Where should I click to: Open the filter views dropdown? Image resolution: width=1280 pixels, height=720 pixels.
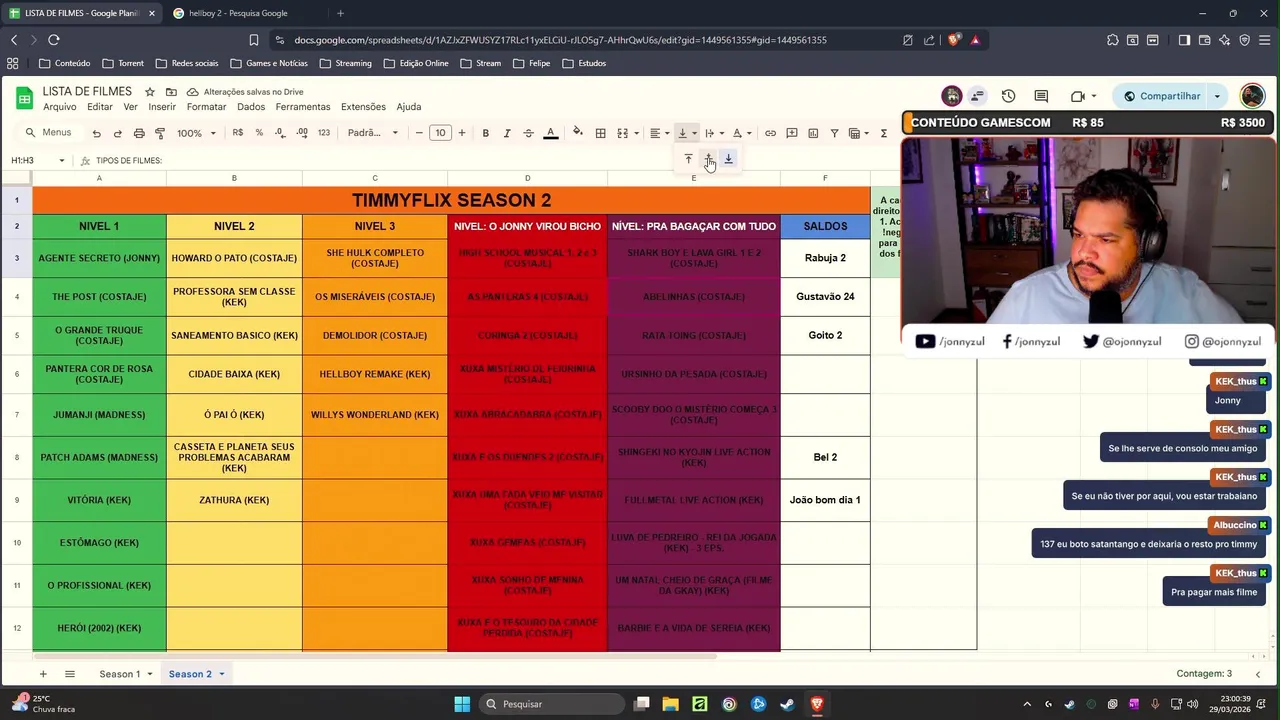coord(858,133)
